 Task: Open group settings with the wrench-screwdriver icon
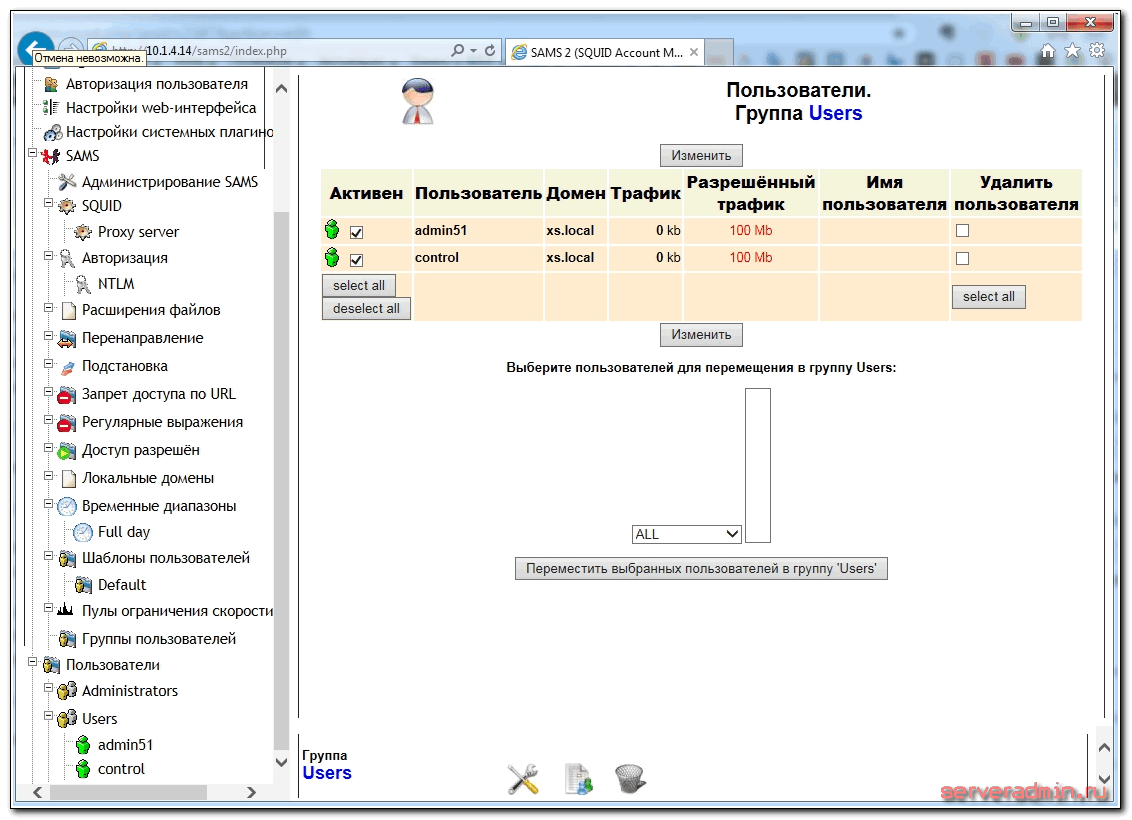point(523,779)
